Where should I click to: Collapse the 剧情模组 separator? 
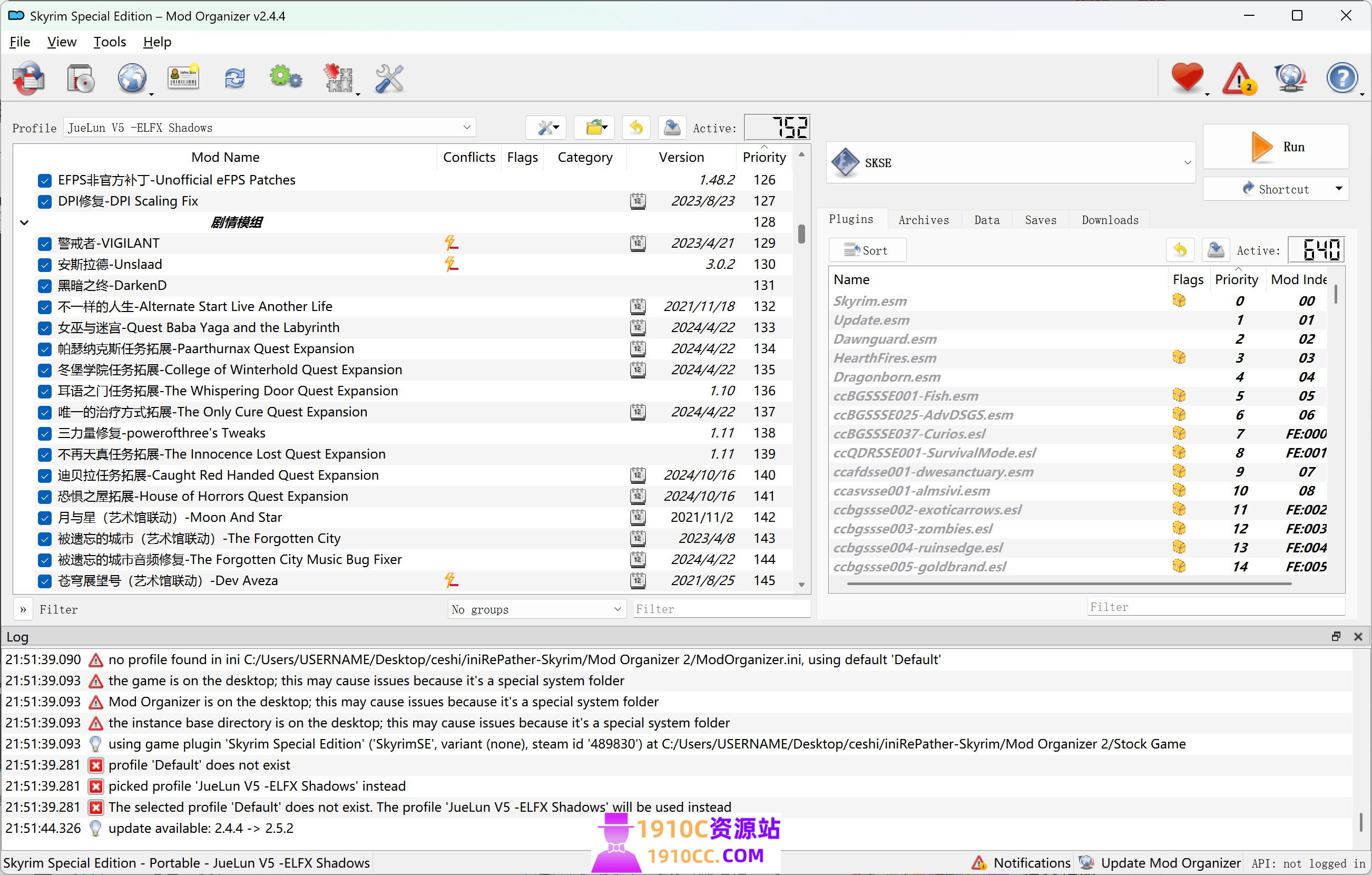pyautogui.click(x=24, y=223)
